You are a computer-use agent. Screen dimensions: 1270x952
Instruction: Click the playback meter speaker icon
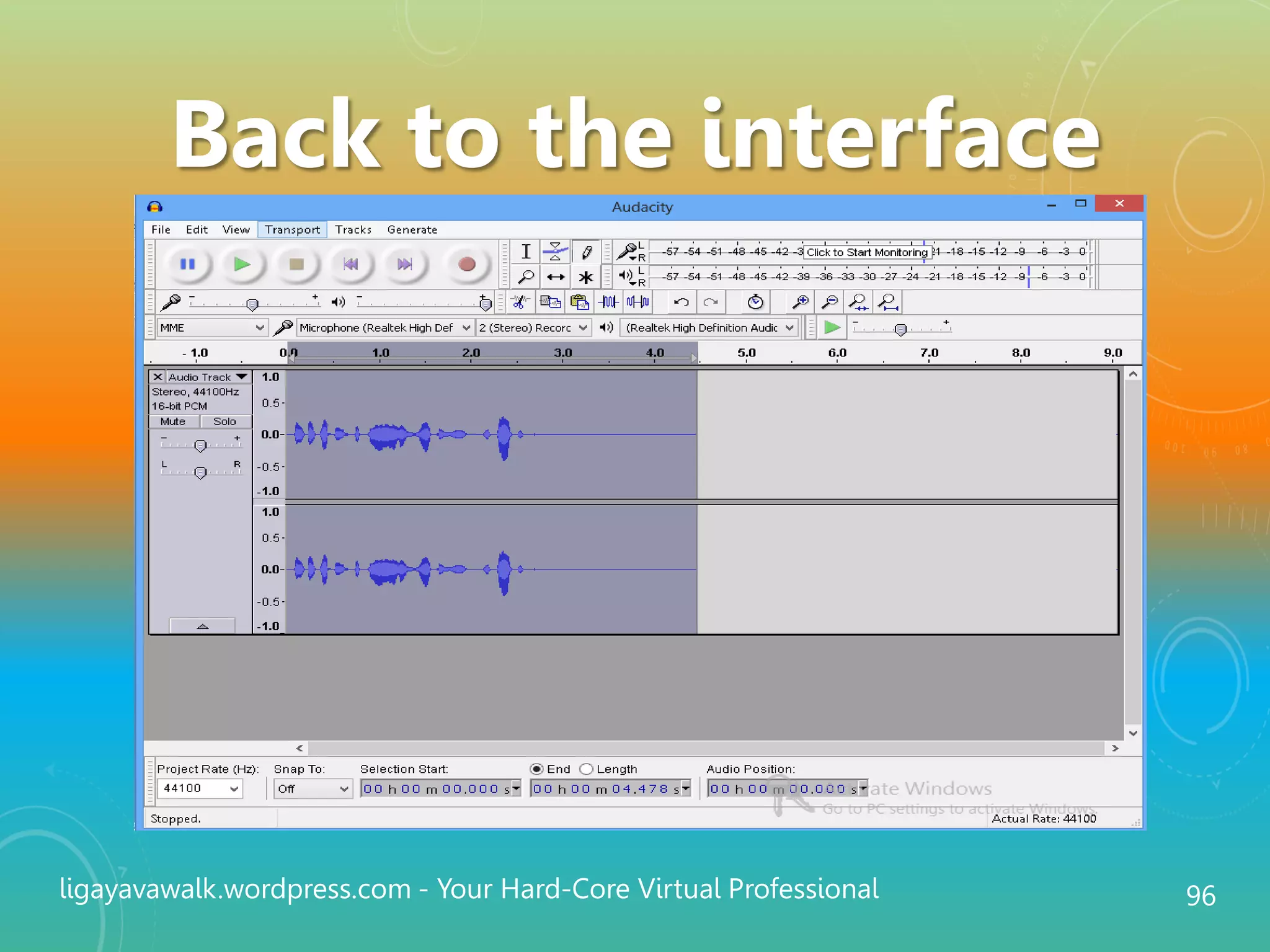pos(626,275)
